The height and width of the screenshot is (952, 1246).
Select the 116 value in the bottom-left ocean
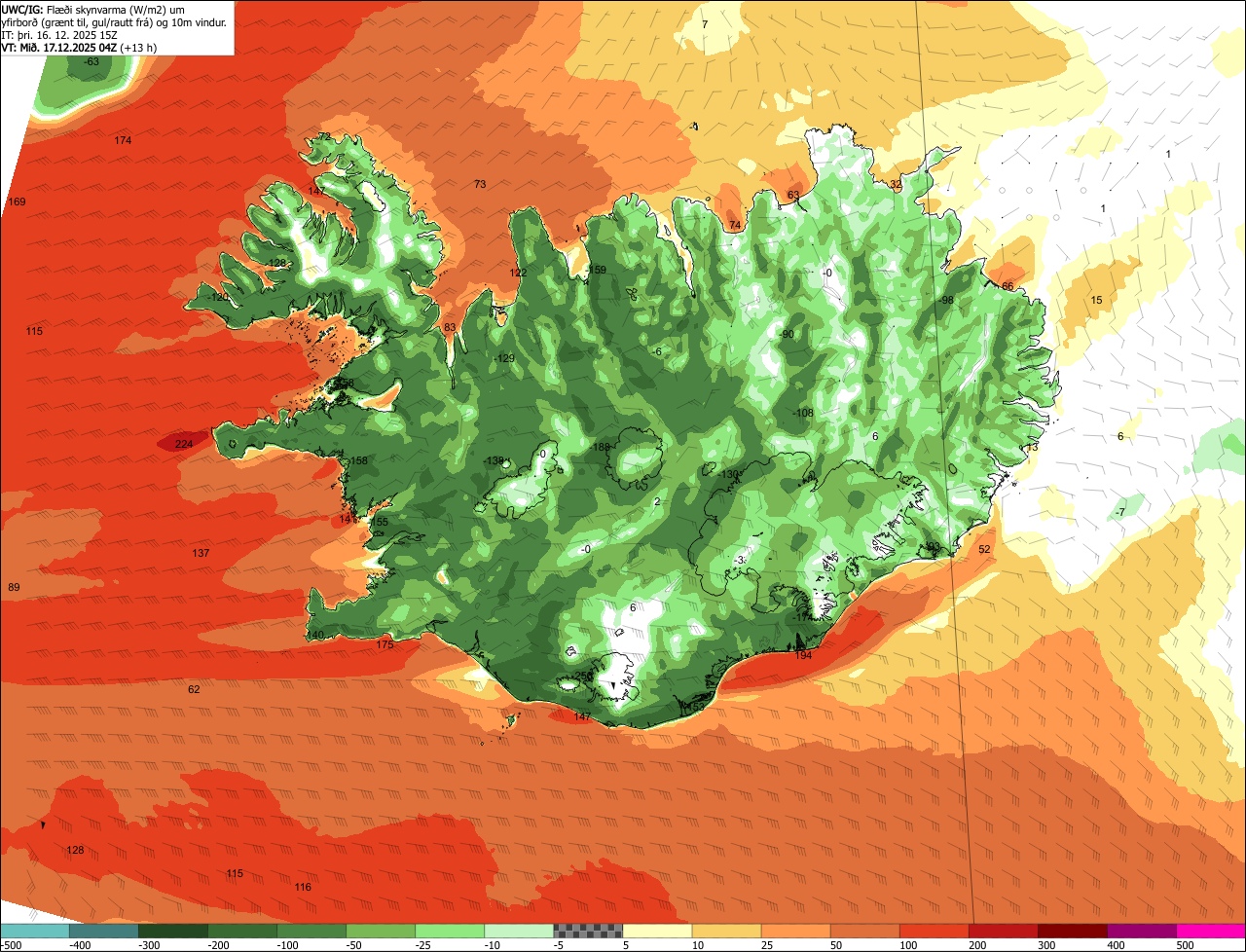click(x=303, y=887)
